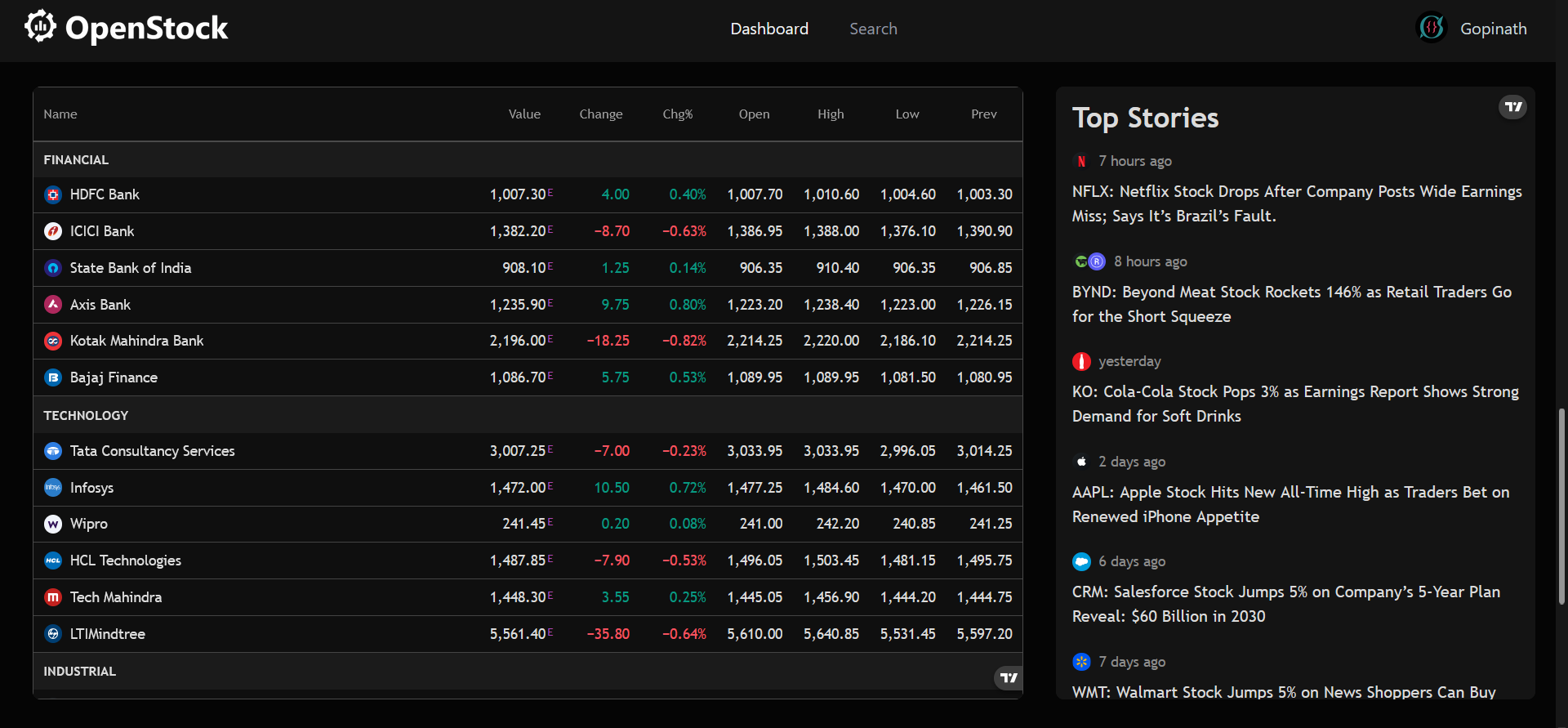The width and height of the screenshot is (1568, 728).
Task: Click the Low column header
Action: point(907,114)
